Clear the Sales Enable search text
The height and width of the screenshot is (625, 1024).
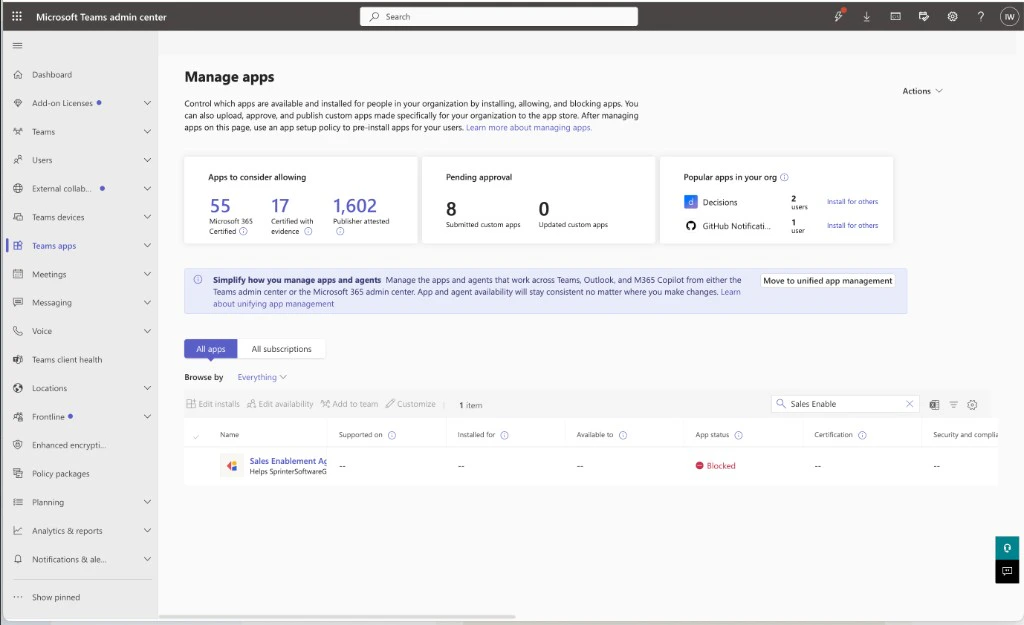[x=909, y=404]
